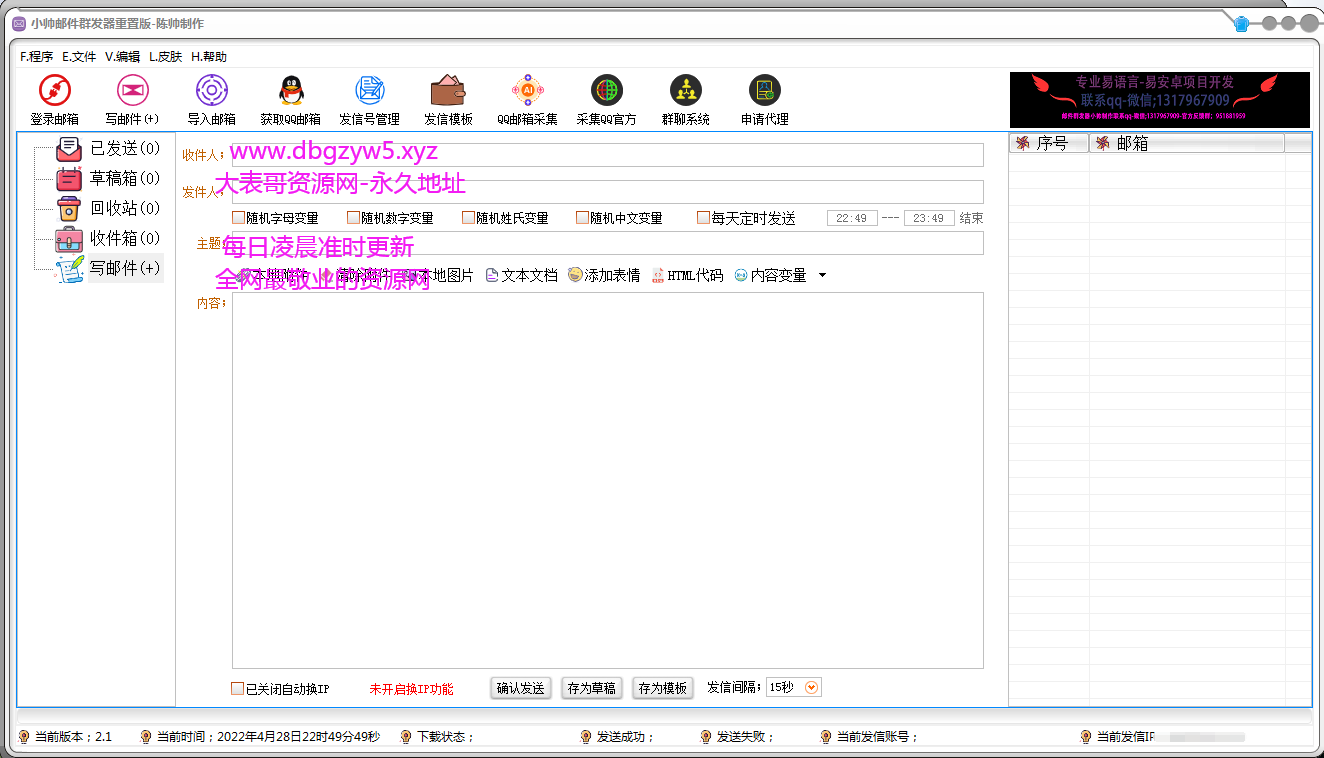Open the L.皮肤 skin menu
Screen dimensions: 1324x758
[165, 57]
